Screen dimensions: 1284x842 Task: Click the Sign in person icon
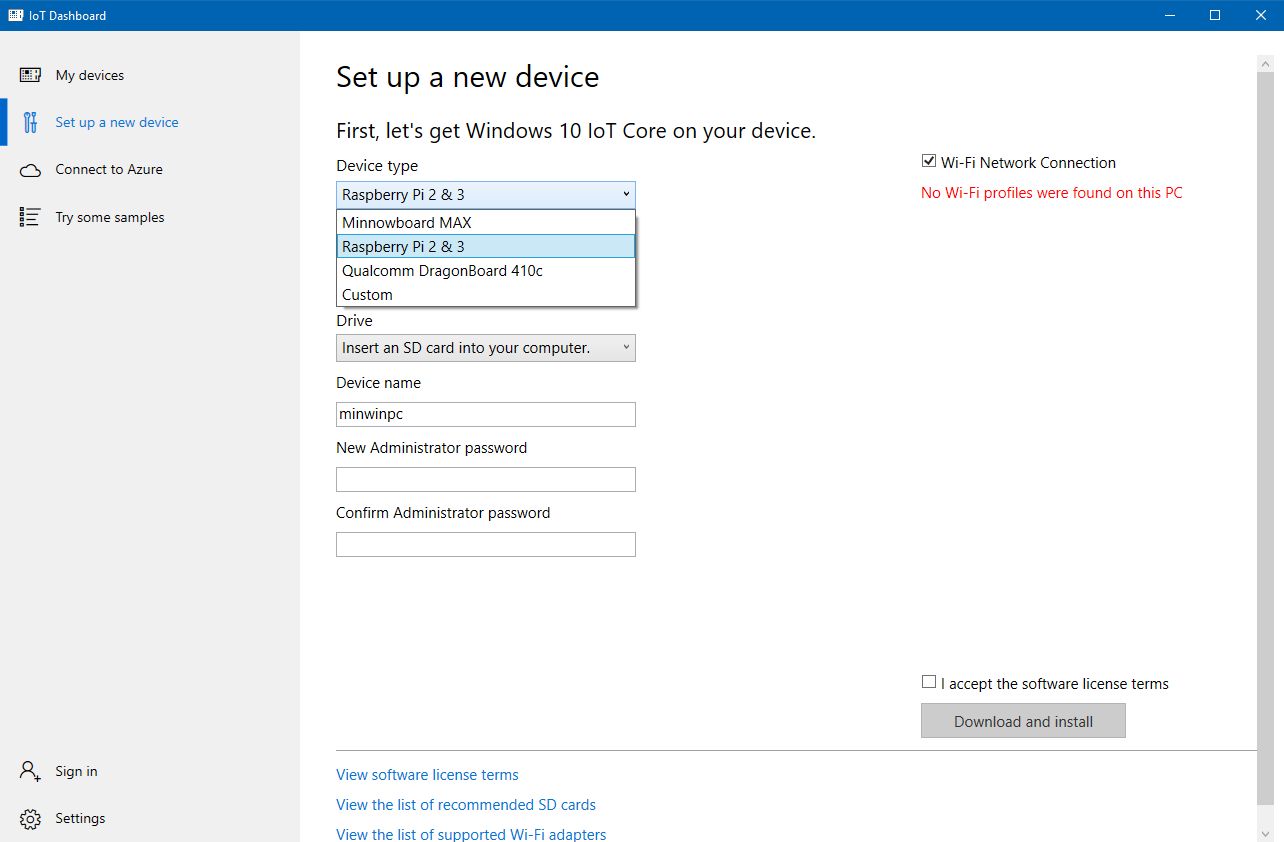[30, 771]
